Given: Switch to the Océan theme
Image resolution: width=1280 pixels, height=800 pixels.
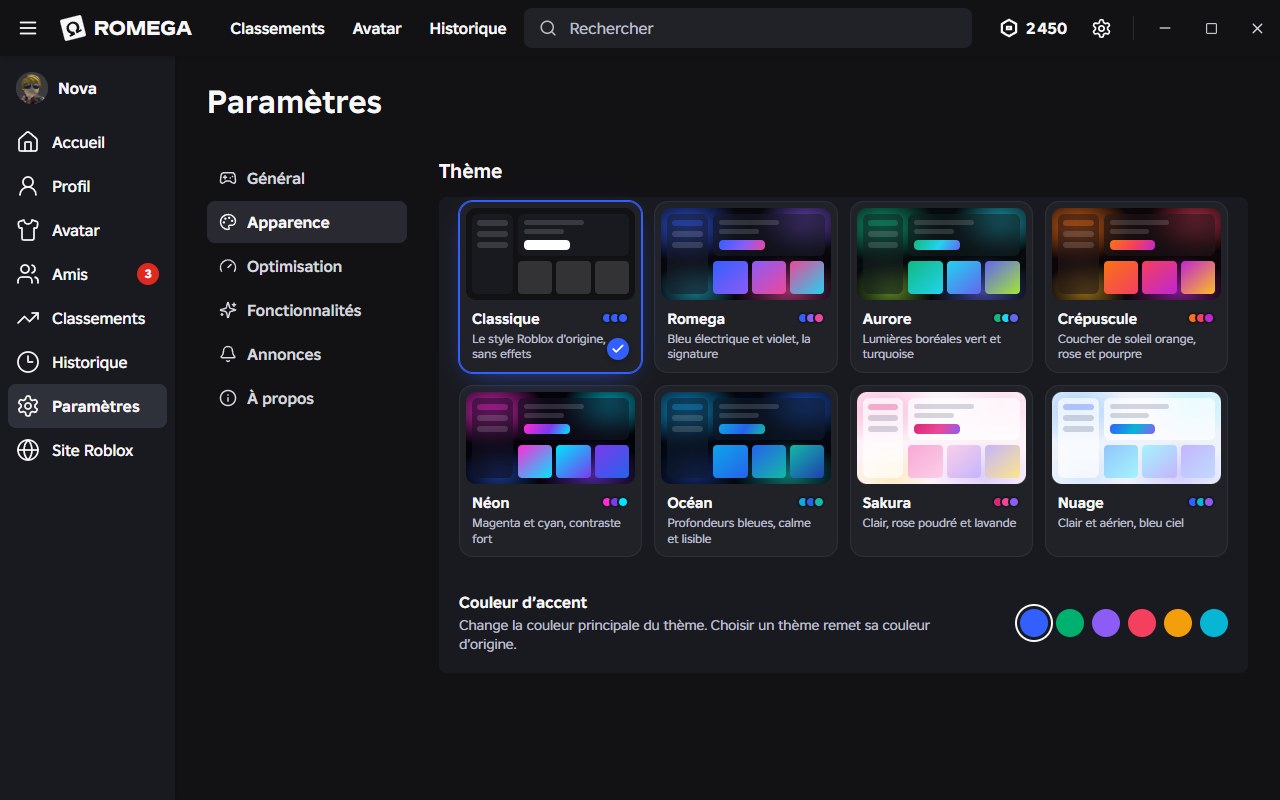Looking at the screenshot, I should tap(746, 471).
